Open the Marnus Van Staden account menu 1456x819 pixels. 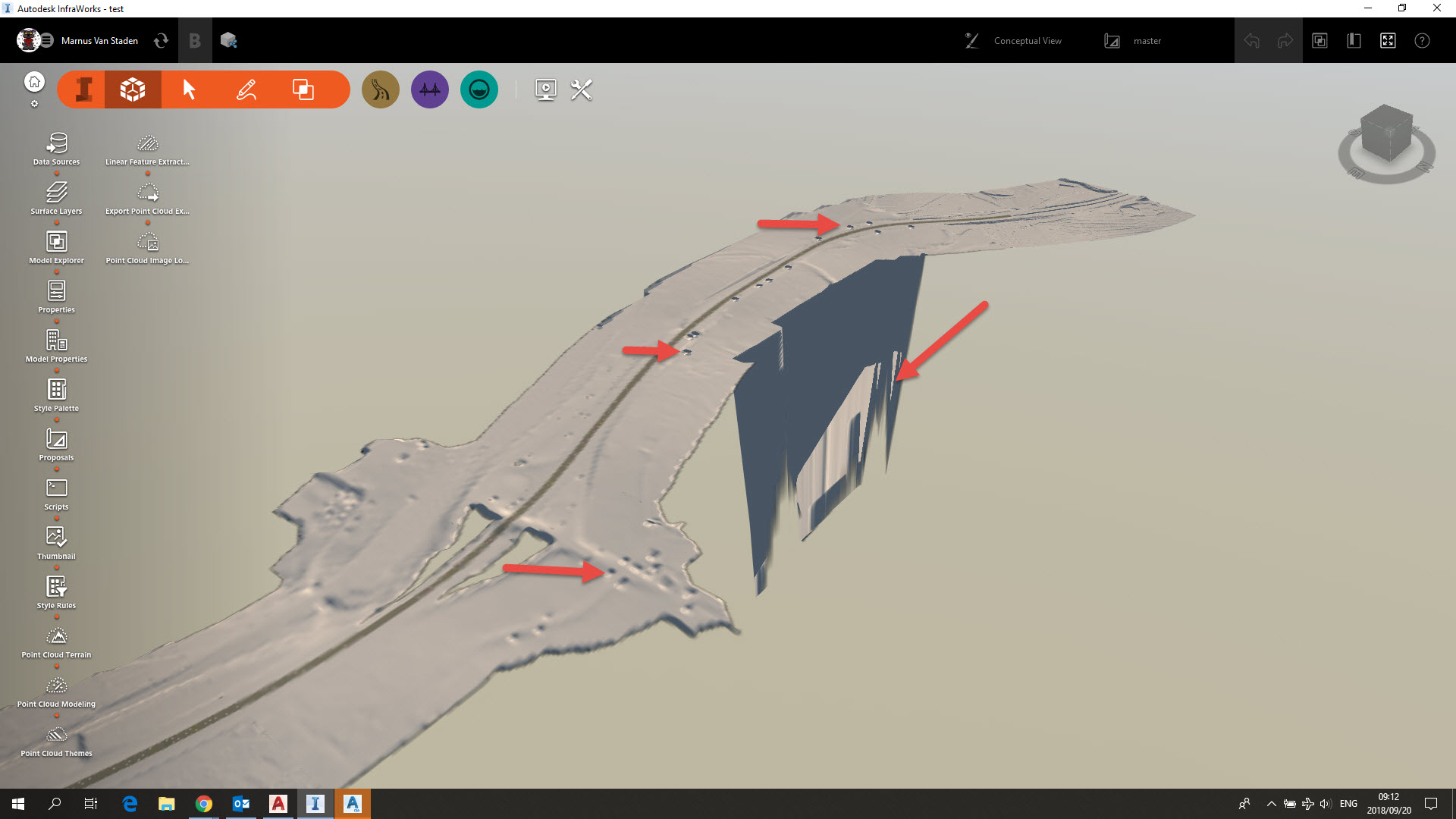coord(99,40)
